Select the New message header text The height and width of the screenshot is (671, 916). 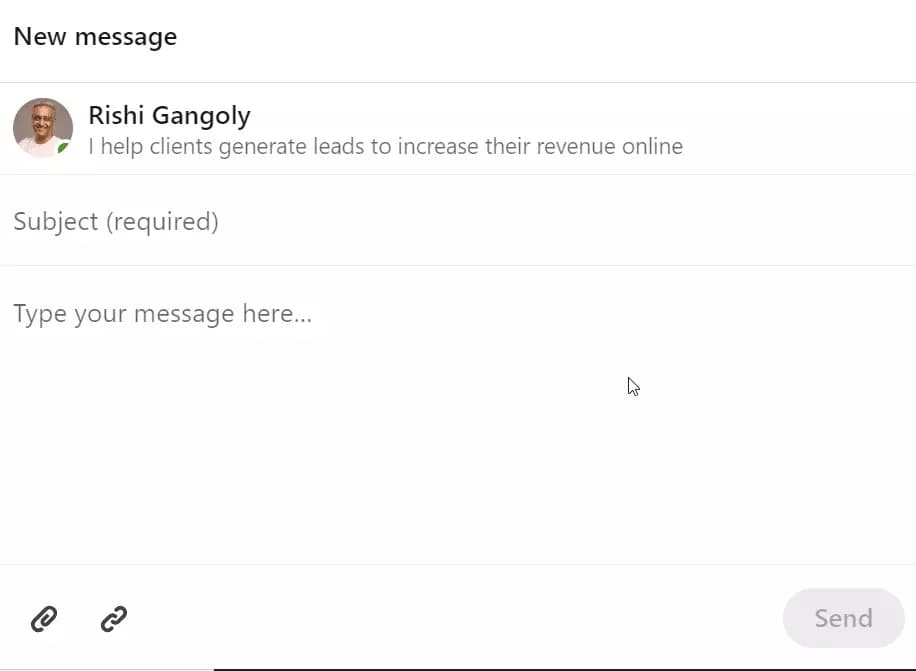pos(95,36)
